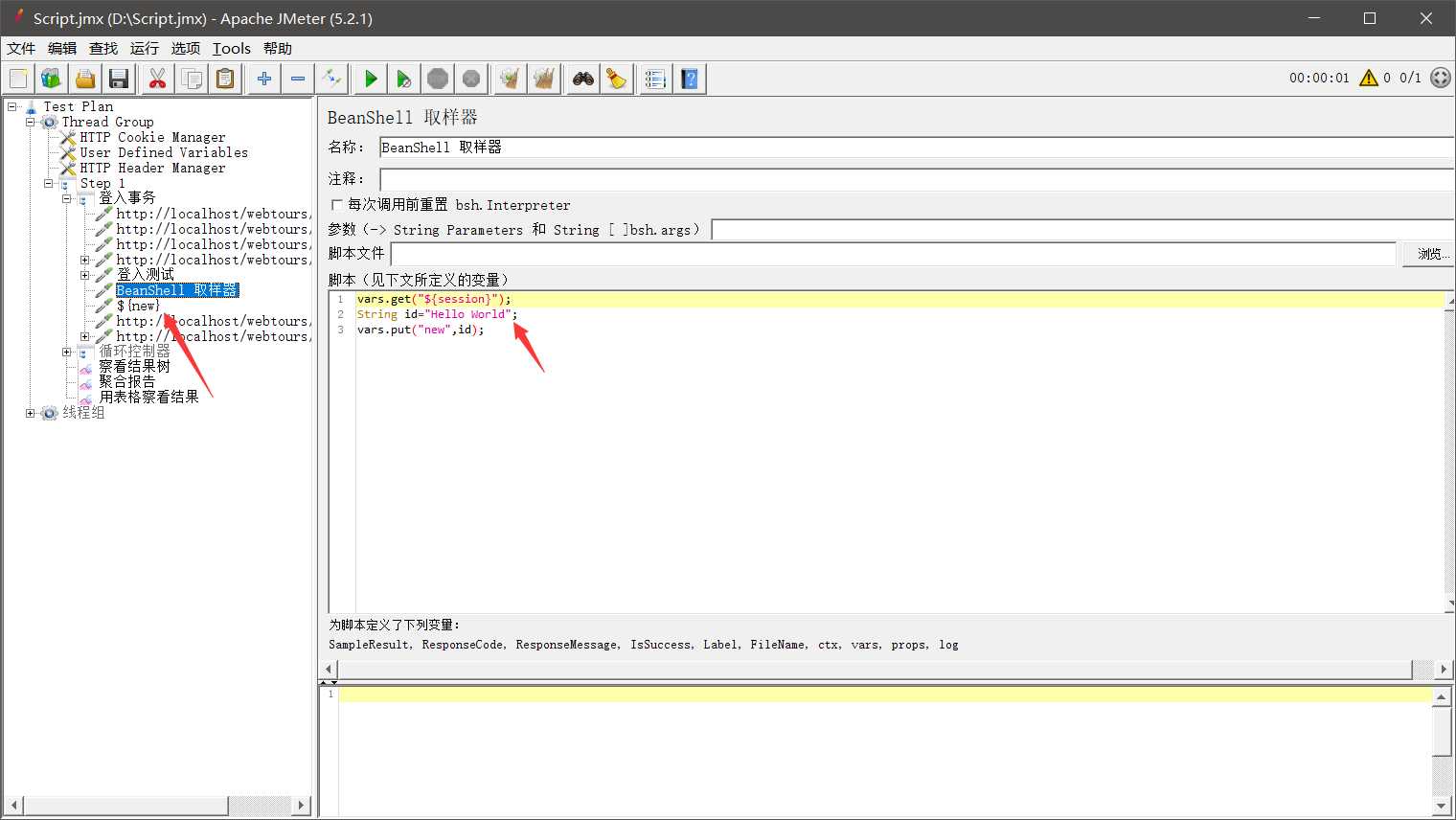Paste element using clipboard toolbar icon
The width and height of the screenshot is (1456, 820).
[225, 79]
